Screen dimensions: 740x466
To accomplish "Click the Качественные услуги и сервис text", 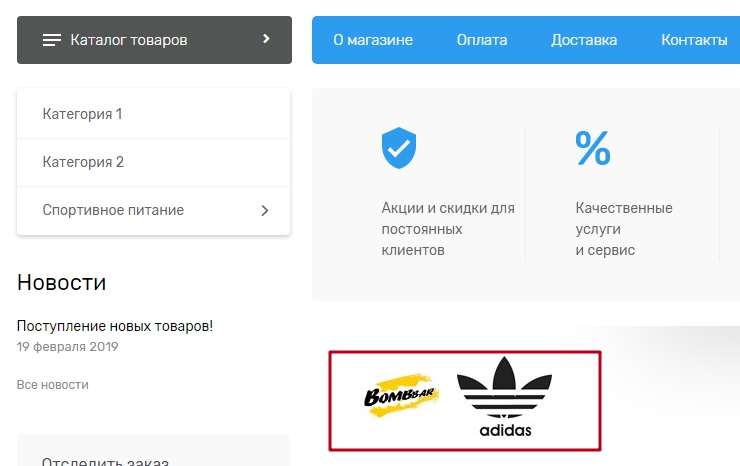I will pyautogui.click(x=624, y=229).
